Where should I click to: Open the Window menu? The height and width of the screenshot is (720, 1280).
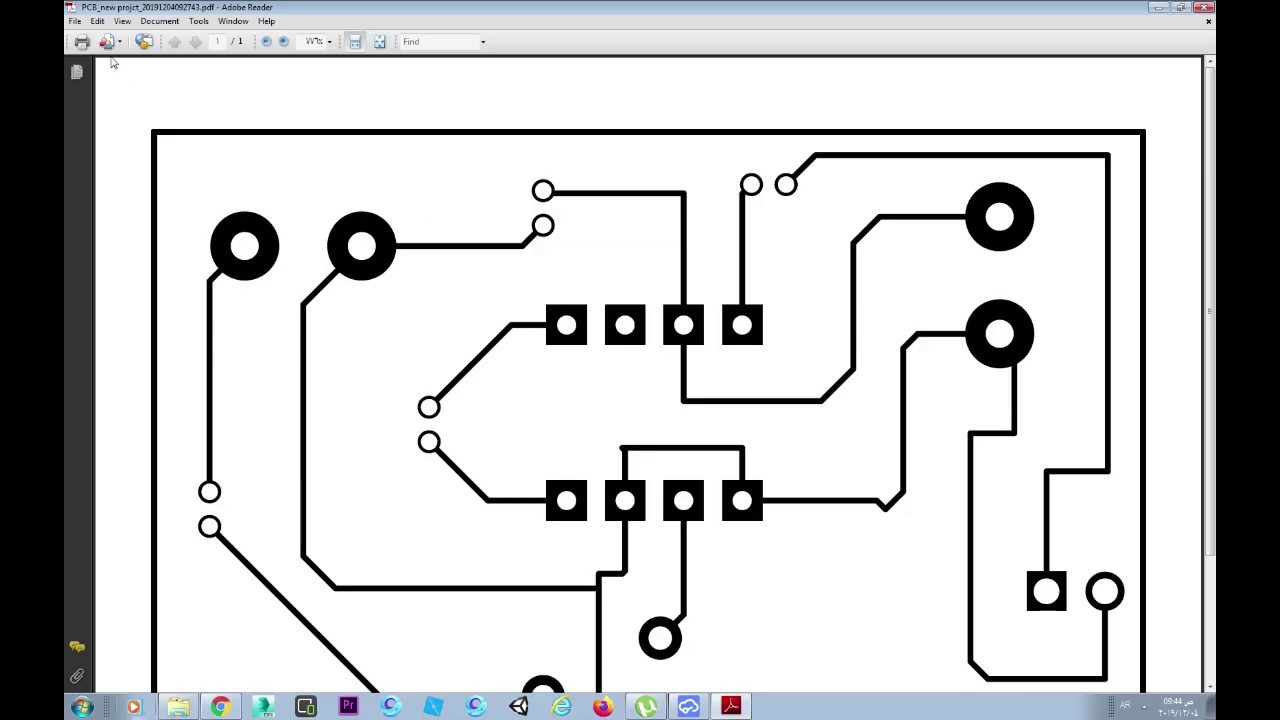(x=233, y=21)
